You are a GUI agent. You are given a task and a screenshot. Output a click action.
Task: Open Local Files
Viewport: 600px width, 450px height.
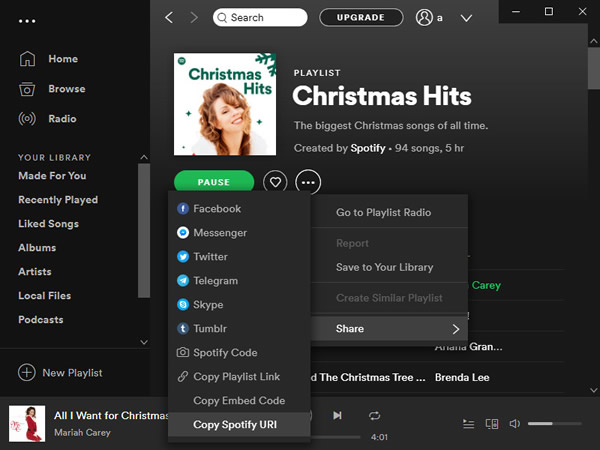45,296
